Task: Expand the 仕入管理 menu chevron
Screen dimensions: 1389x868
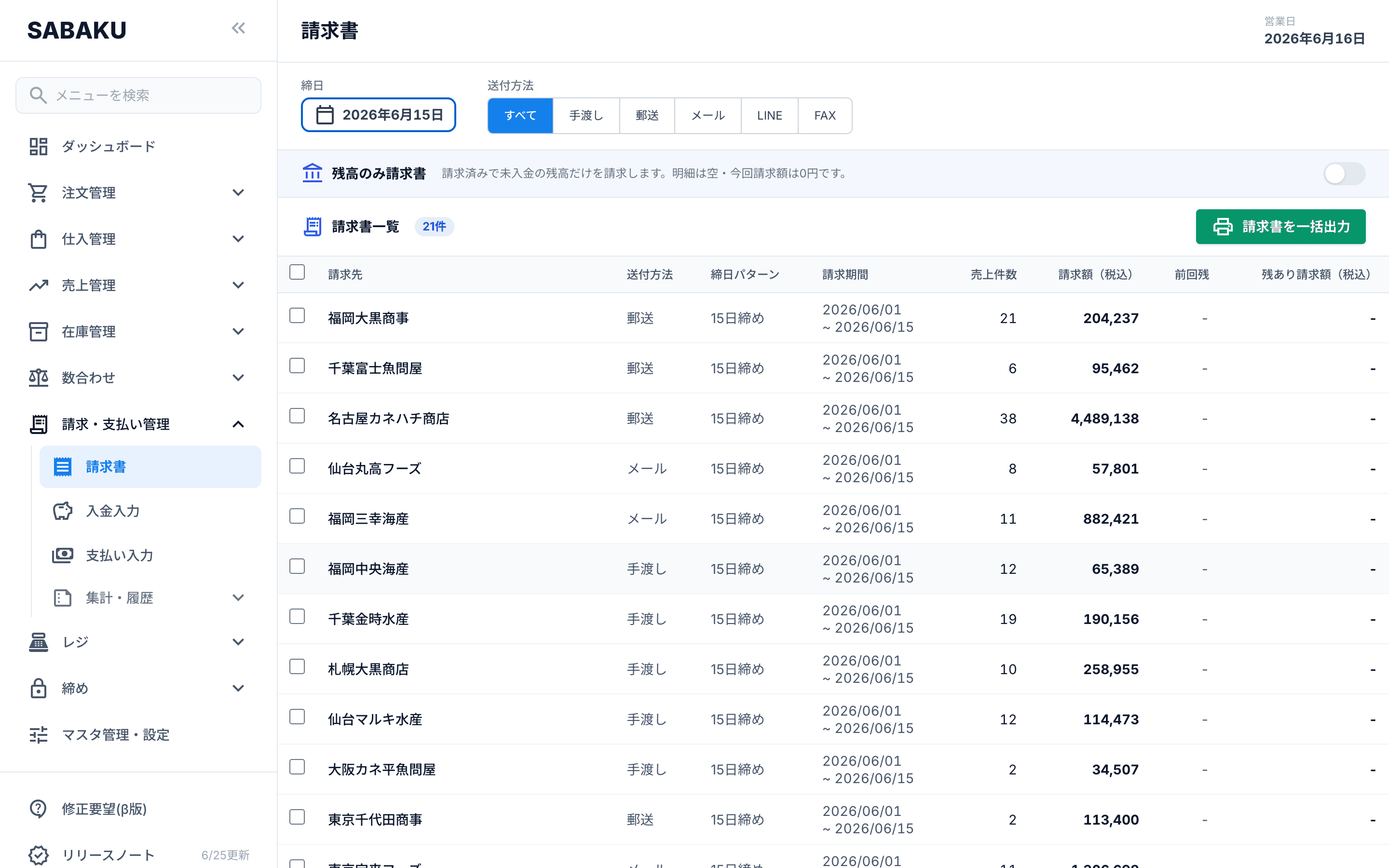Action: [238, 239]
